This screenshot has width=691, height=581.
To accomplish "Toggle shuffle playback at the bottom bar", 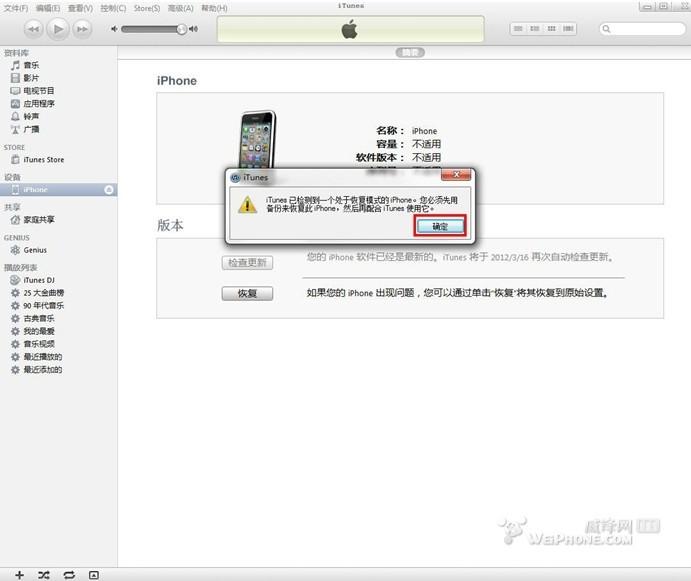I will [x=44, y=575].
